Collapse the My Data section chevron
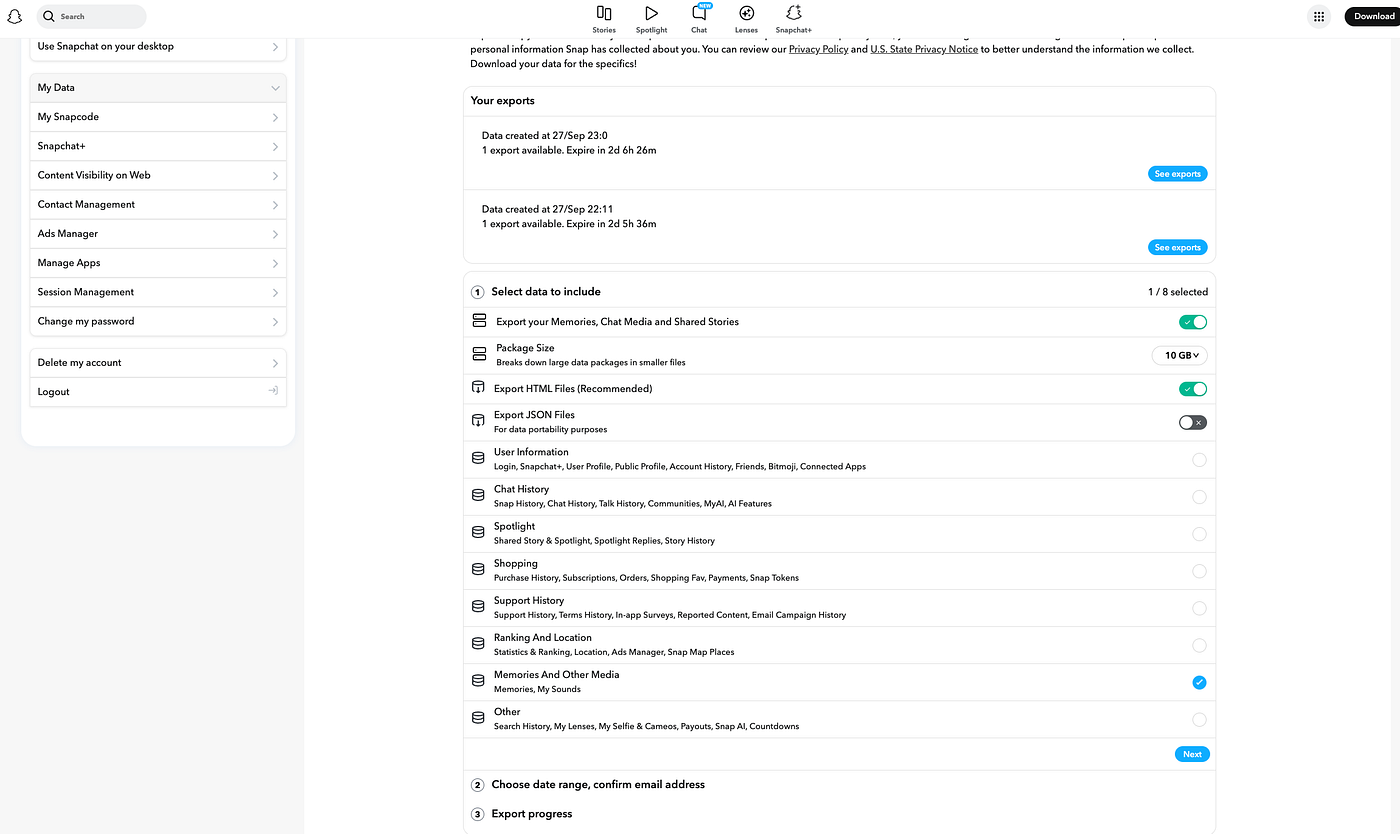Screen dimensions: 1400x834 pos(275,88)
